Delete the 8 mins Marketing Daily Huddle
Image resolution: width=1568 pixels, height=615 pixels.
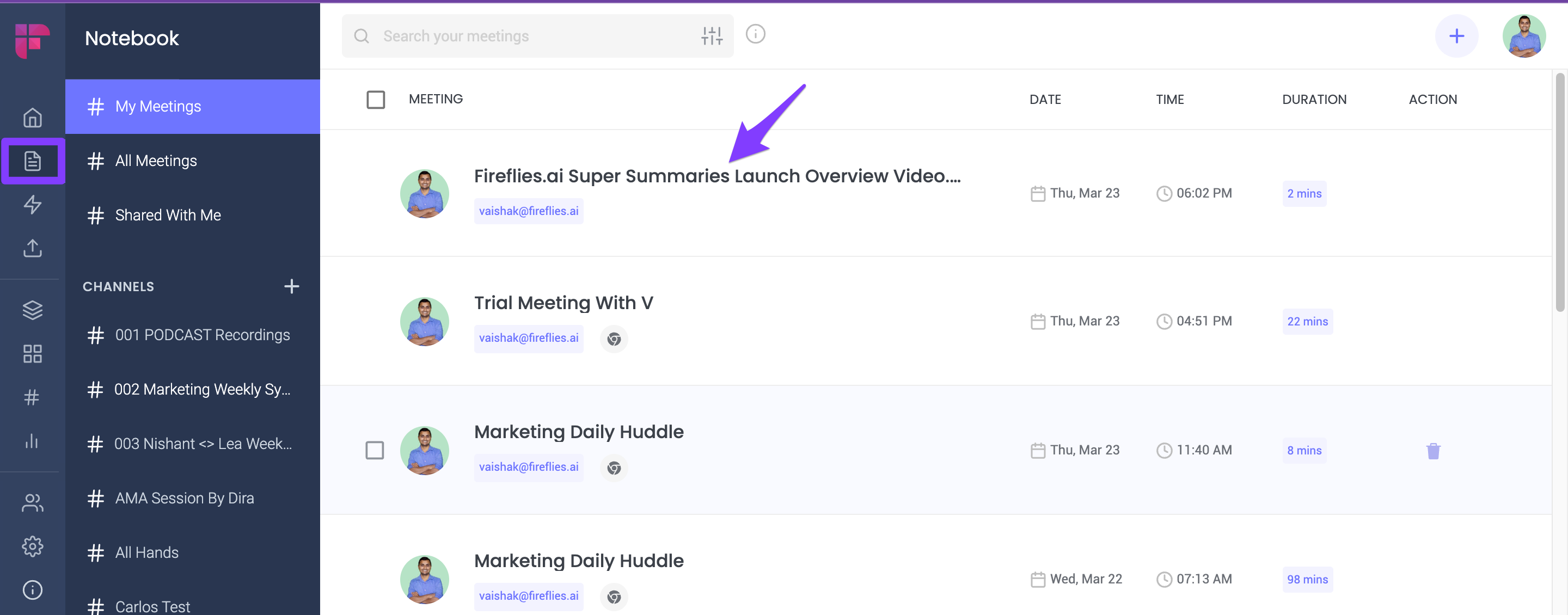pyautogui.click(x=1434, y=451)
